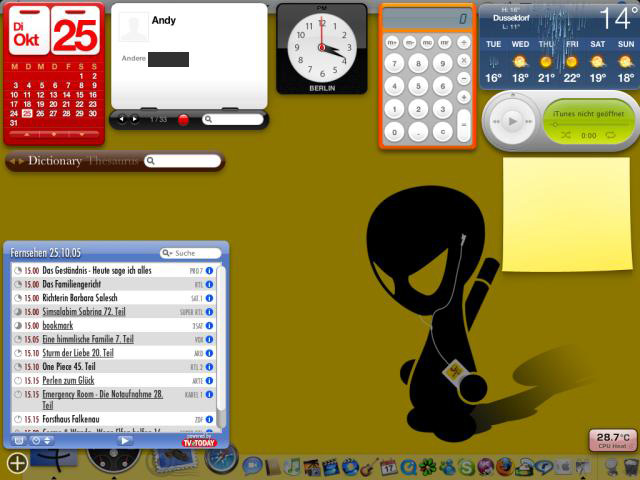Image resolution: width=640 pixels, height=480 pixels.
Task: Click the Safari compass icon in Dock
Action: tap(221, 459)
